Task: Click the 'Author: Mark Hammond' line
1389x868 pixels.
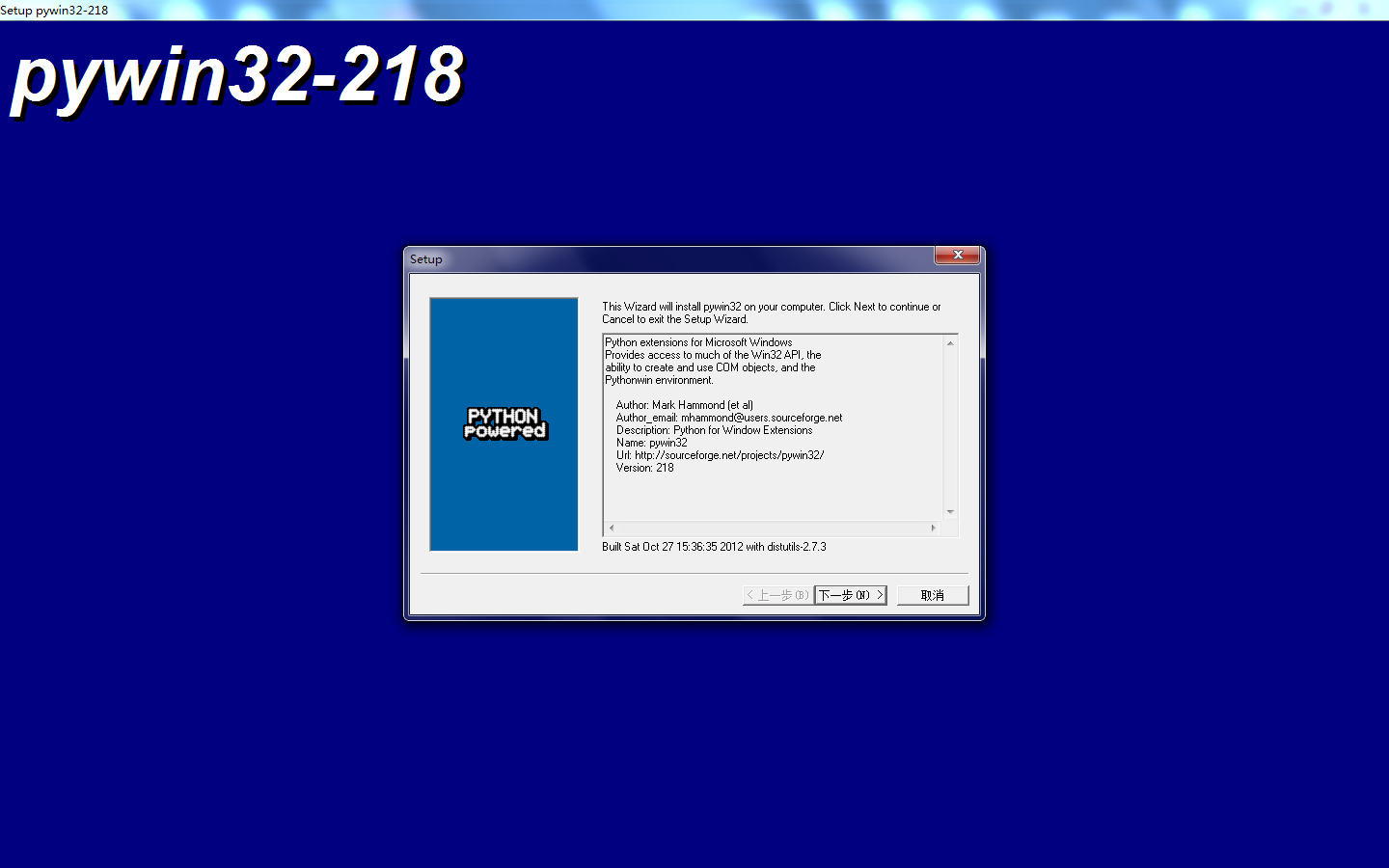Action: 685,405
